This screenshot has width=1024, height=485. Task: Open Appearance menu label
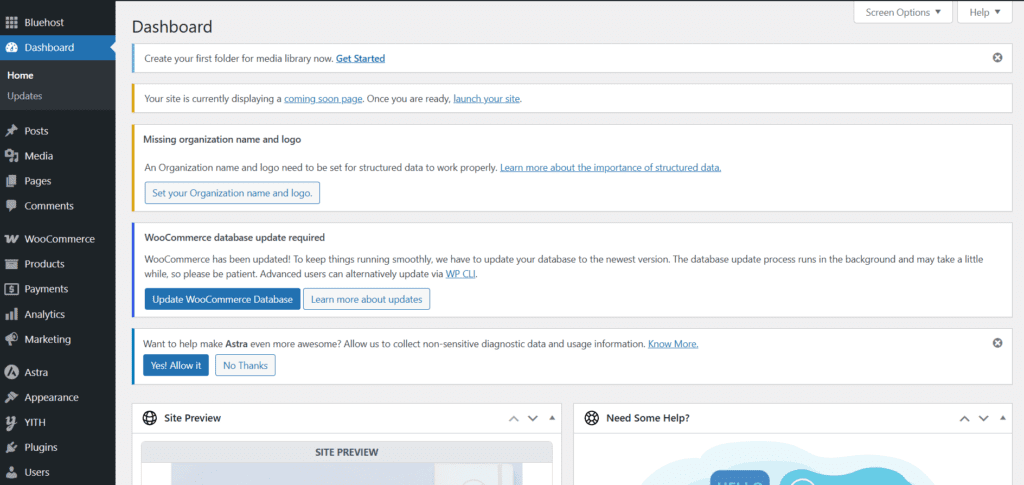tap(52, 398)
